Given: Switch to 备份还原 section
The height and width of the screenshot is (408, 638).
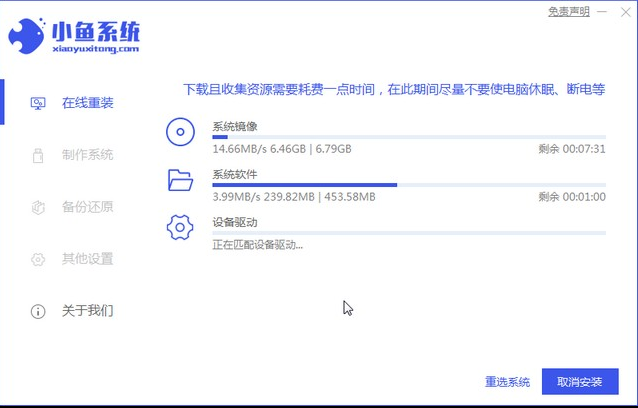Looking at the screenshot, I should tap(87, 207).
